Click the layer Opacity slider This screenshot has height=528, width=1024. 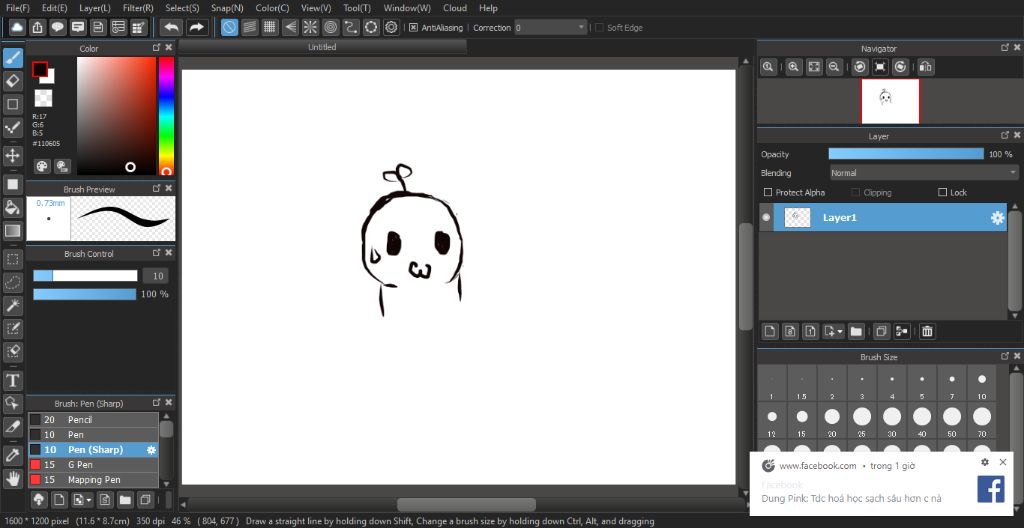[906, 154]
